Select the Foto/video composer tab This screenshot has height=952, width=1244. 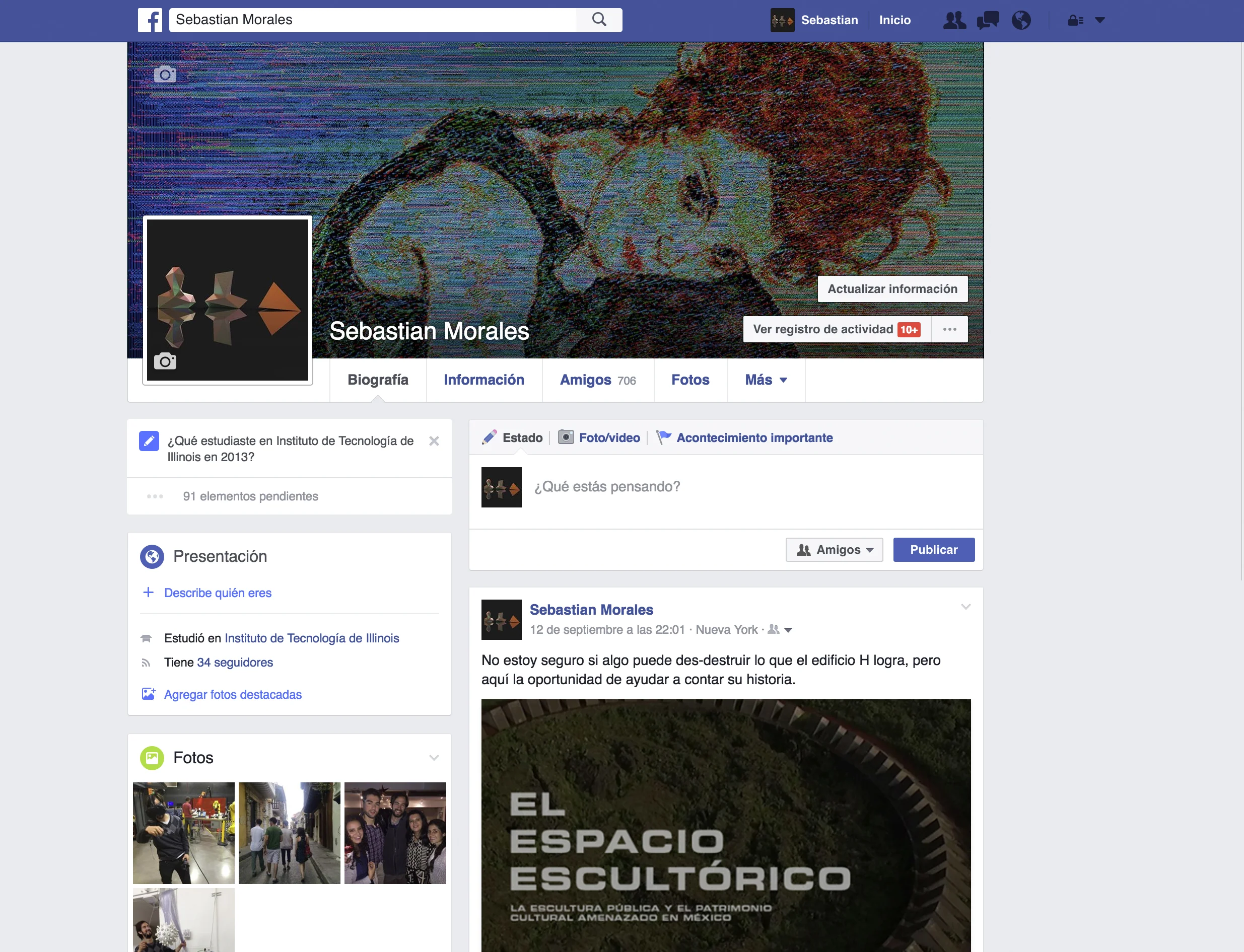click(599, 437)
